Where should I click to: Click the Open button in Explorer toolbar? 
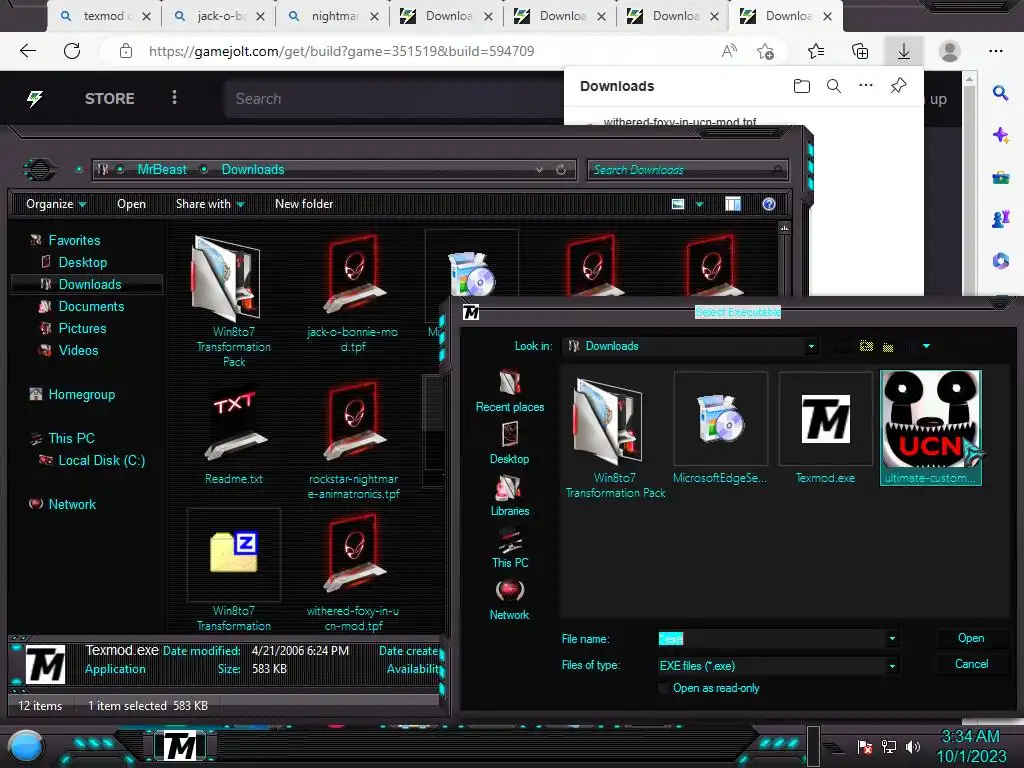point(131,204)
